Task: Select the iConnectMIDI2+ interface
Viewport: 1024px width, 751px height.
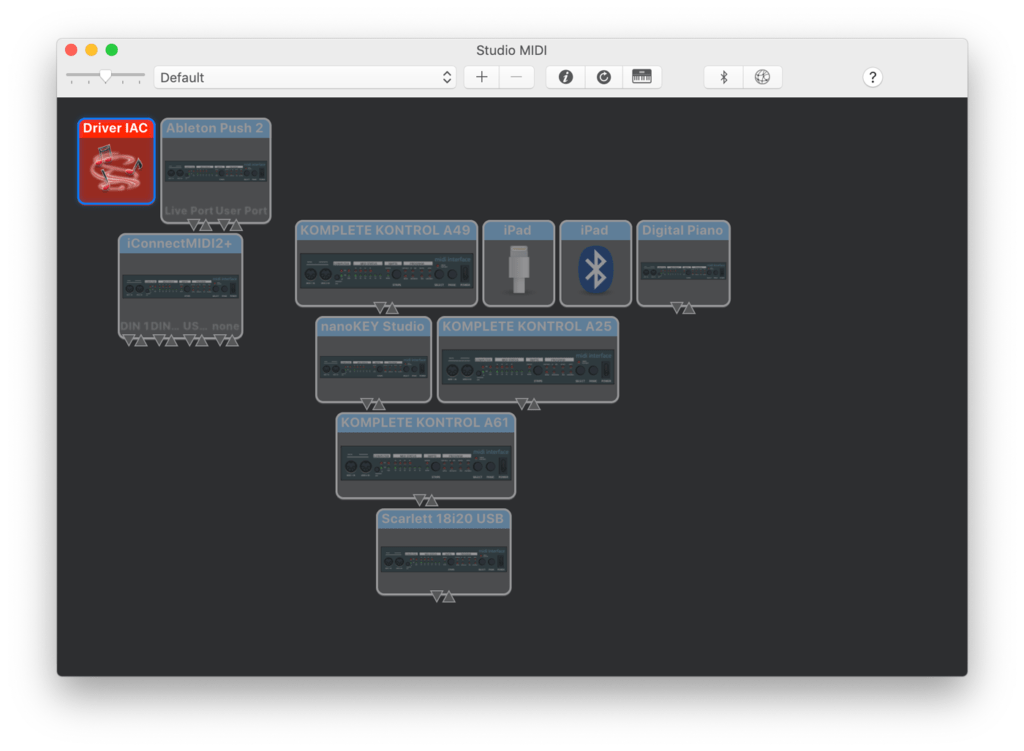Action: pyautogui.click(x=180, y=285)
